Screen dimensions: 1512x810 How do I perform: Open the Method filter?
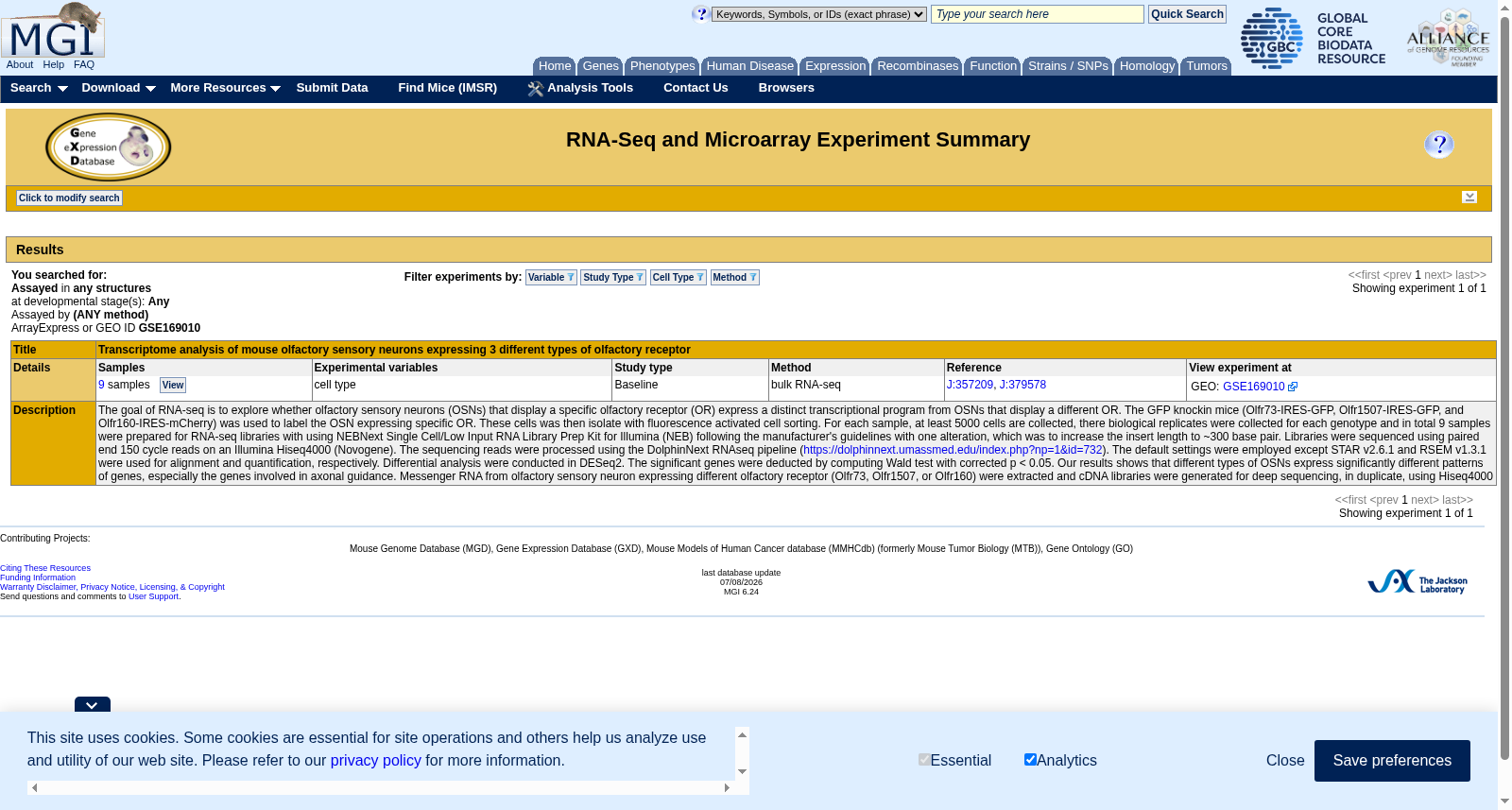click(x=735, y=277)
